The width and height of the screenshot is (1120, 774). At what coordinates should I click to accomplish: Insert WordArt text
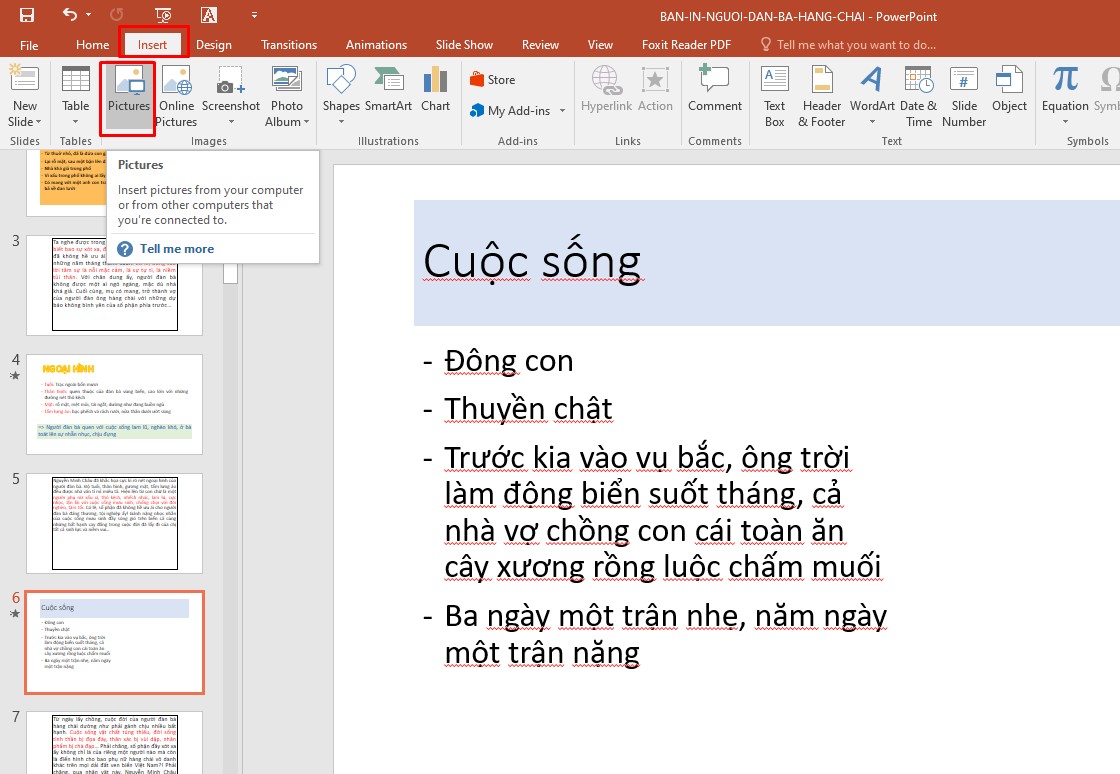(x=871, y=95)
